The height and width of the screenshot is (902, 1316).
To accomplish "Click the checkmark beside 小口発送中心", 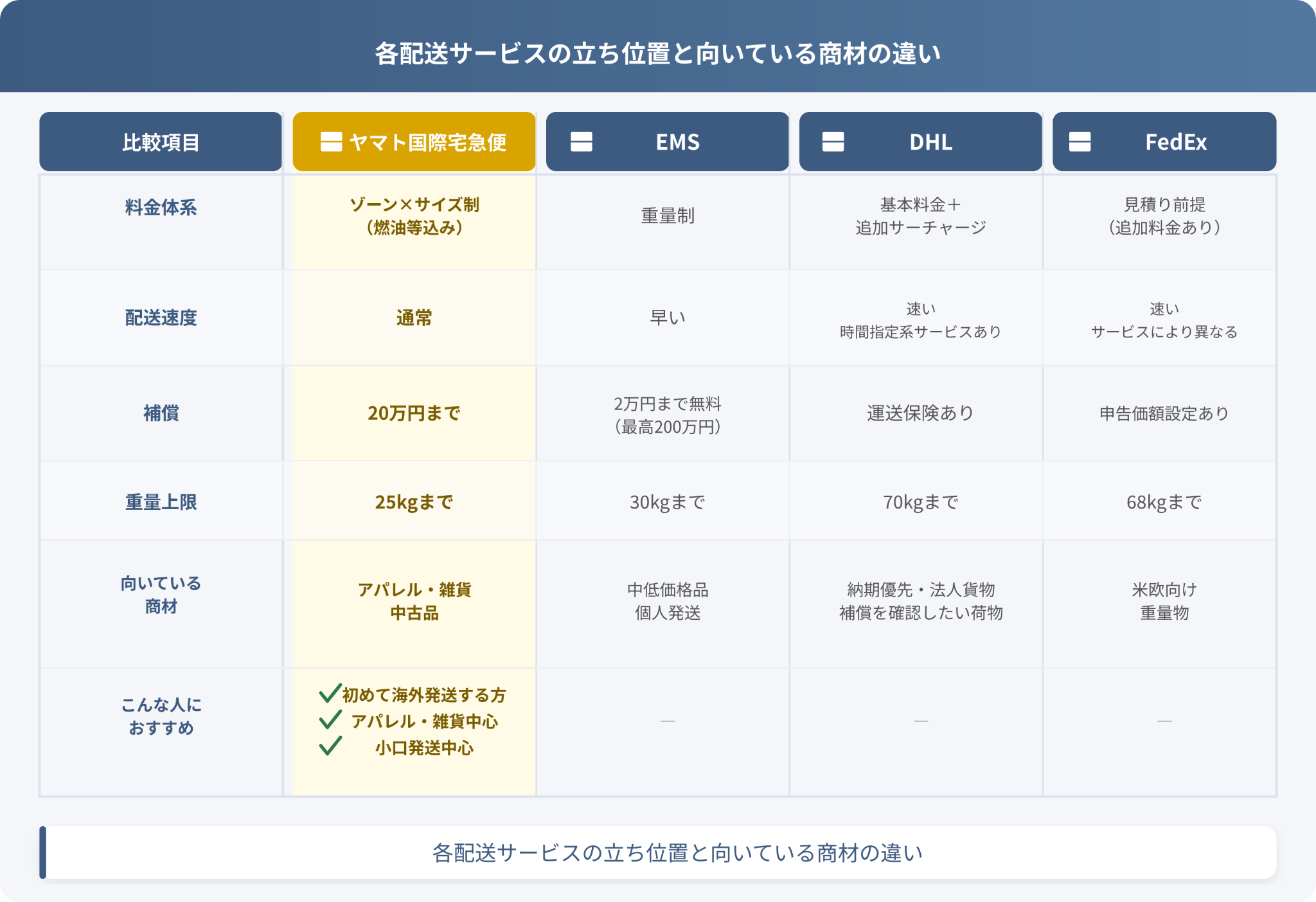I will [330, 746].
